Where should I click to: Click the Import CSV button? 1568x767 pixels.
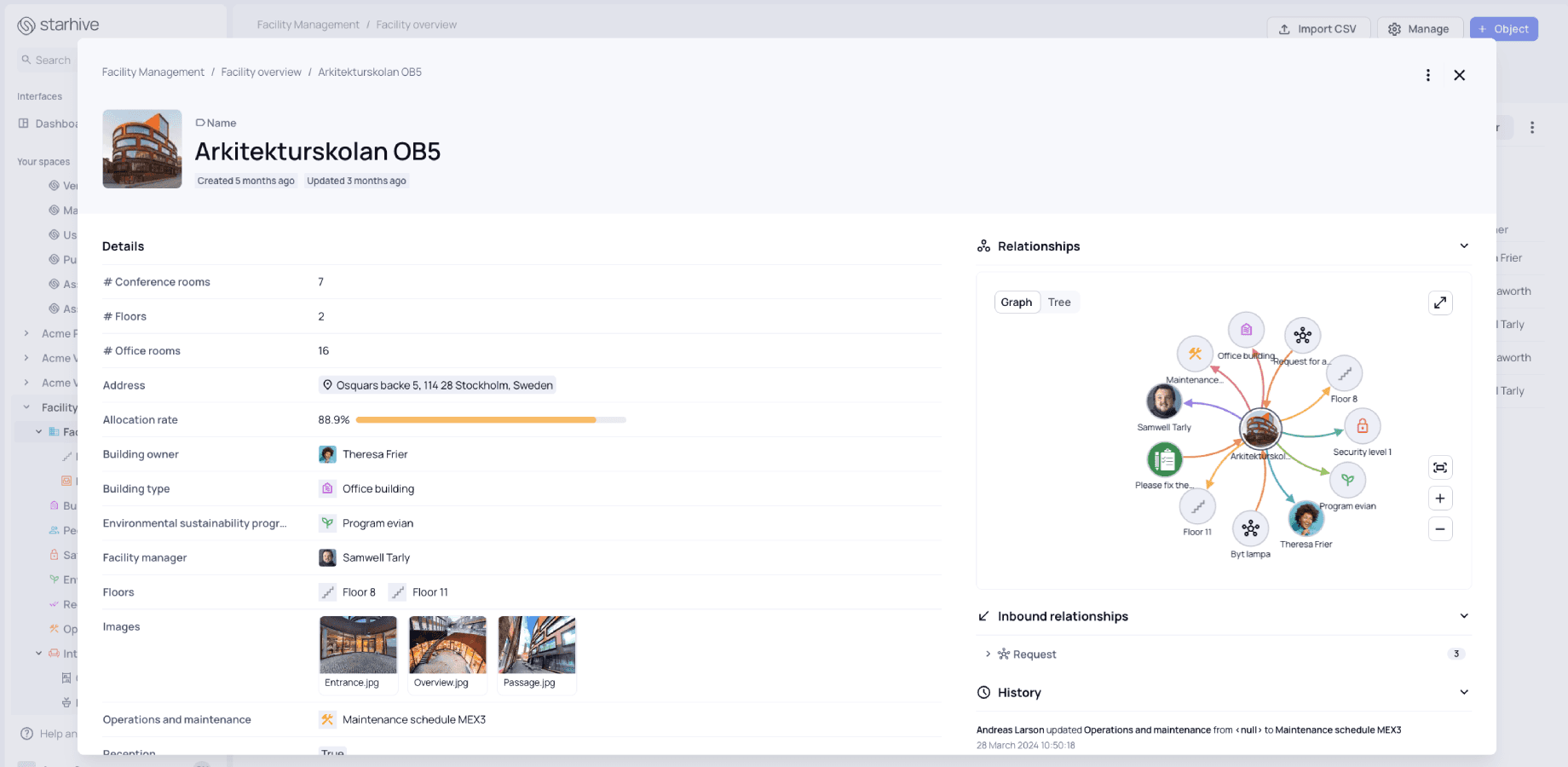(x=1317, y=29)
